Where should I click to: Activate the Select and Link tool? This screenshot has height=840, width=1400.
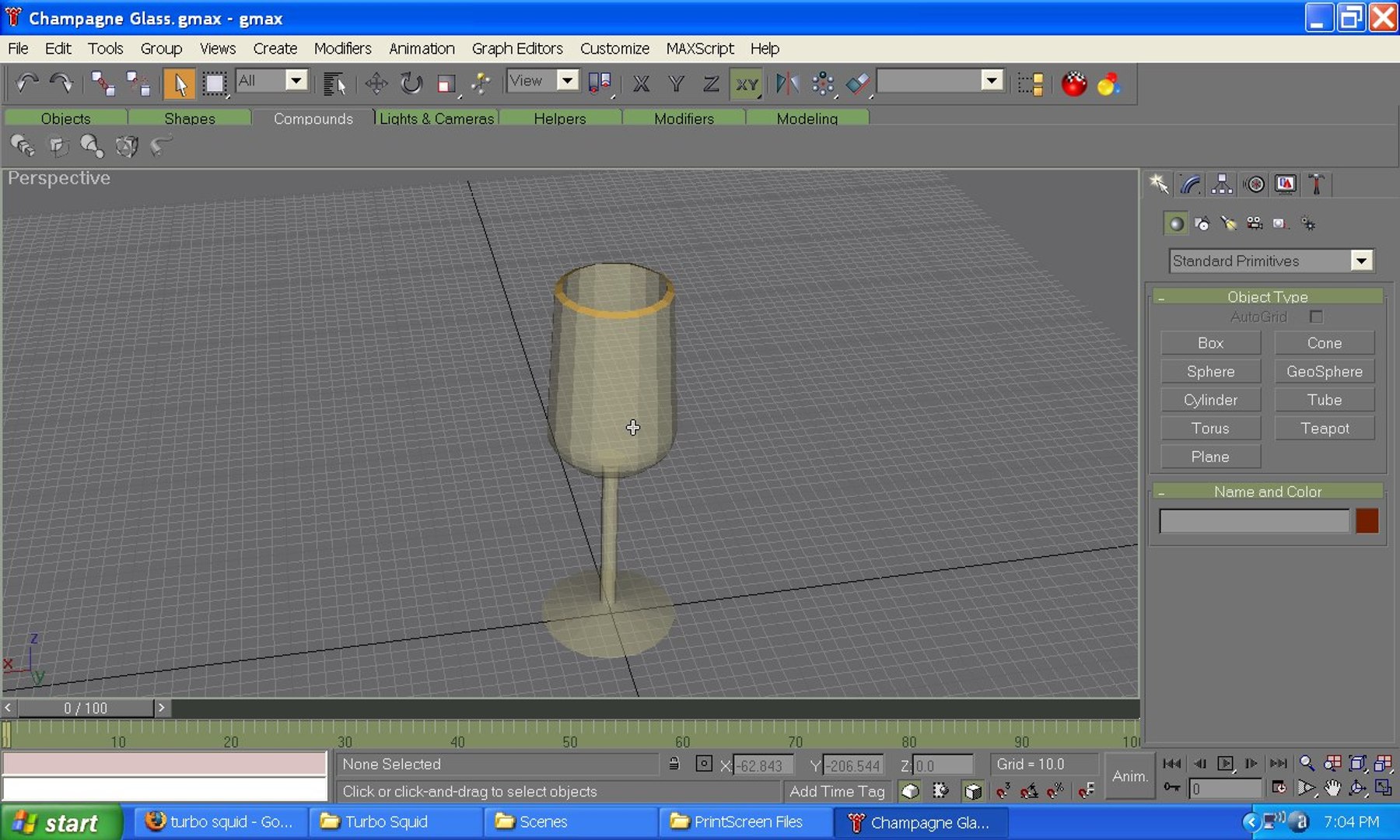click(x=103, y=83)
